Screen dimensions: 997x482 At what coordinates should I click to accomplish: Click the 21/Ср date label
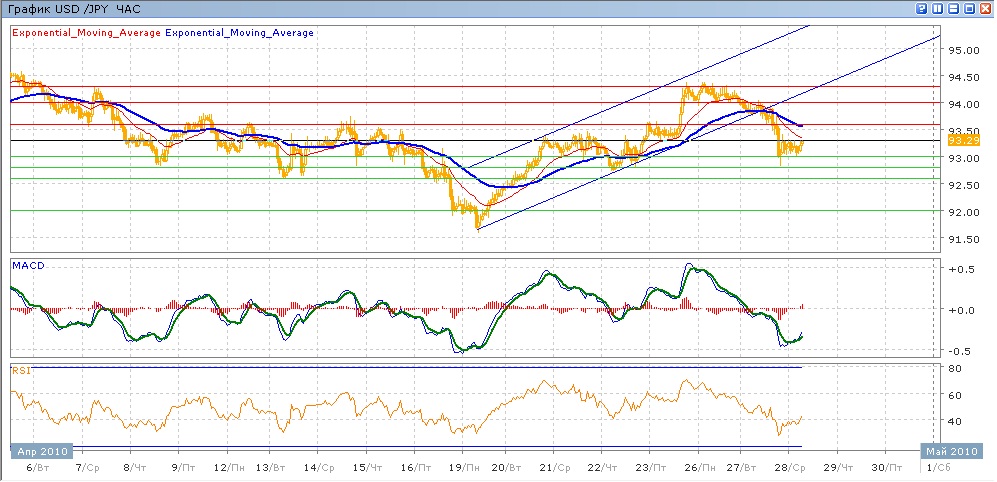pos(556,467)
